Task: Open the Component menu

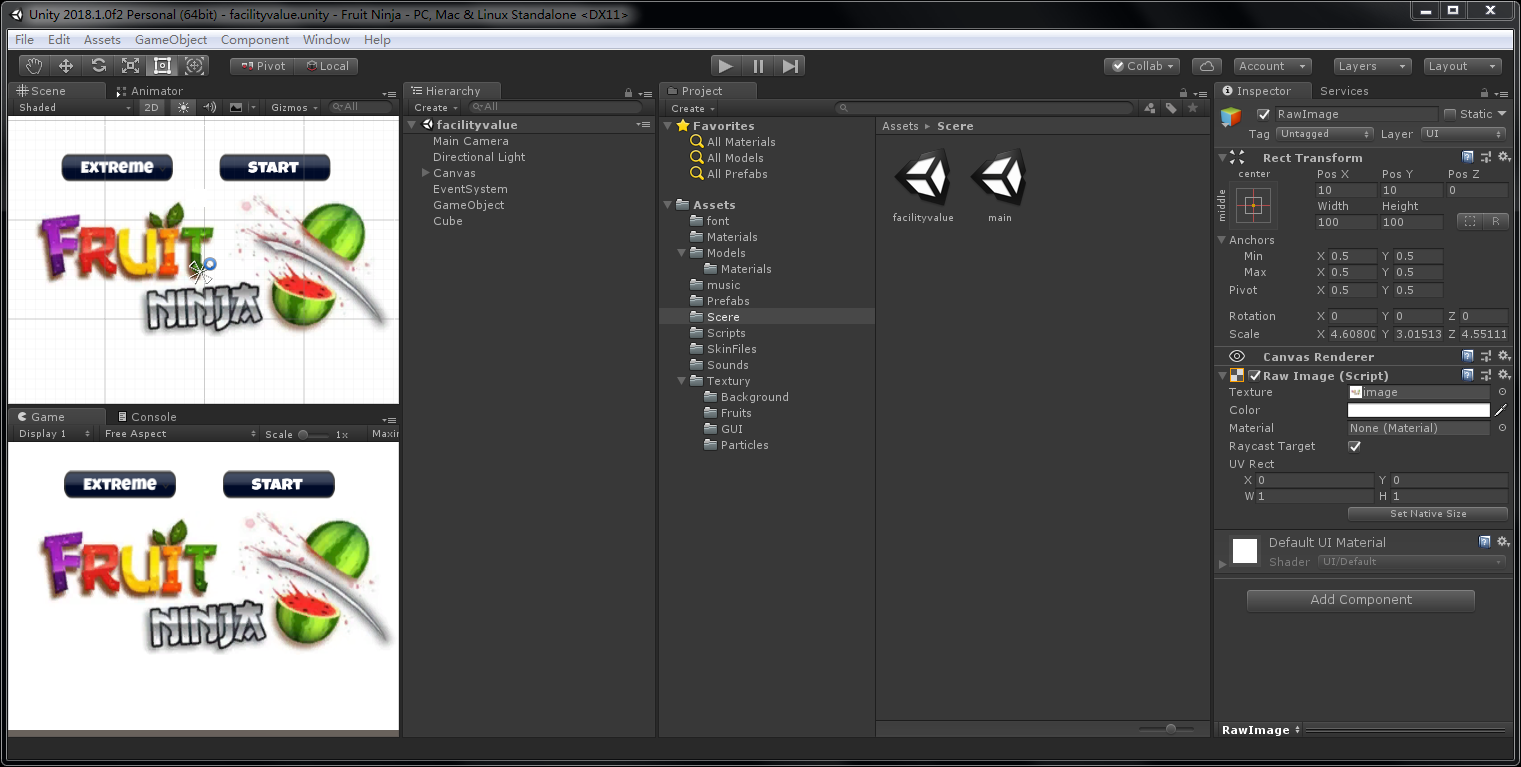Action: click(x=255, y=40)
